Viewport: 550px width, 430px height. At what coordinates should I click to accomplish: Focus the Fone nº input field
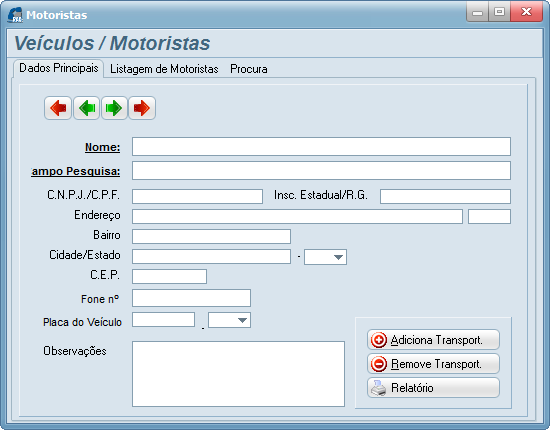(192, 298)
